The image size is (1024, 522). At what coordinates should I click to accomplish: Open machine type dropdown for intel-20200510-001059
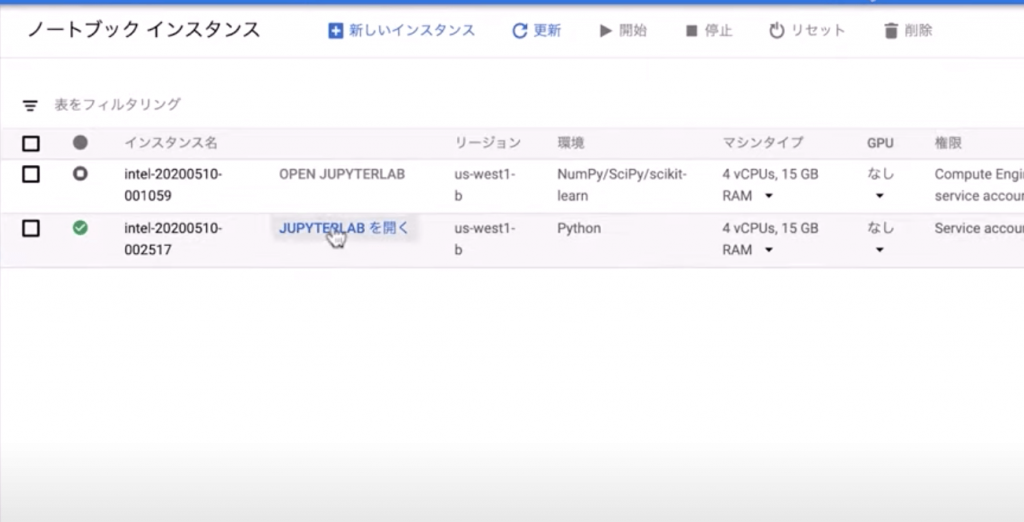769,196
